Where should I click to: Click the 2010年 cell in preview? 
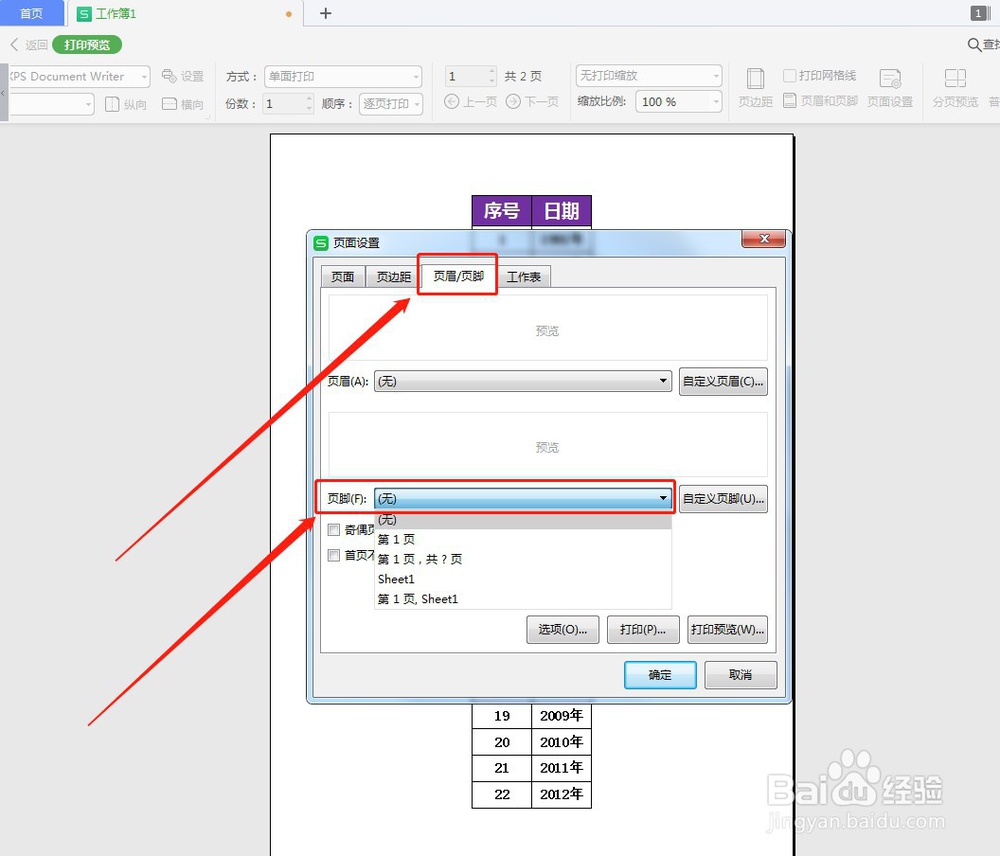coord(562,742)
